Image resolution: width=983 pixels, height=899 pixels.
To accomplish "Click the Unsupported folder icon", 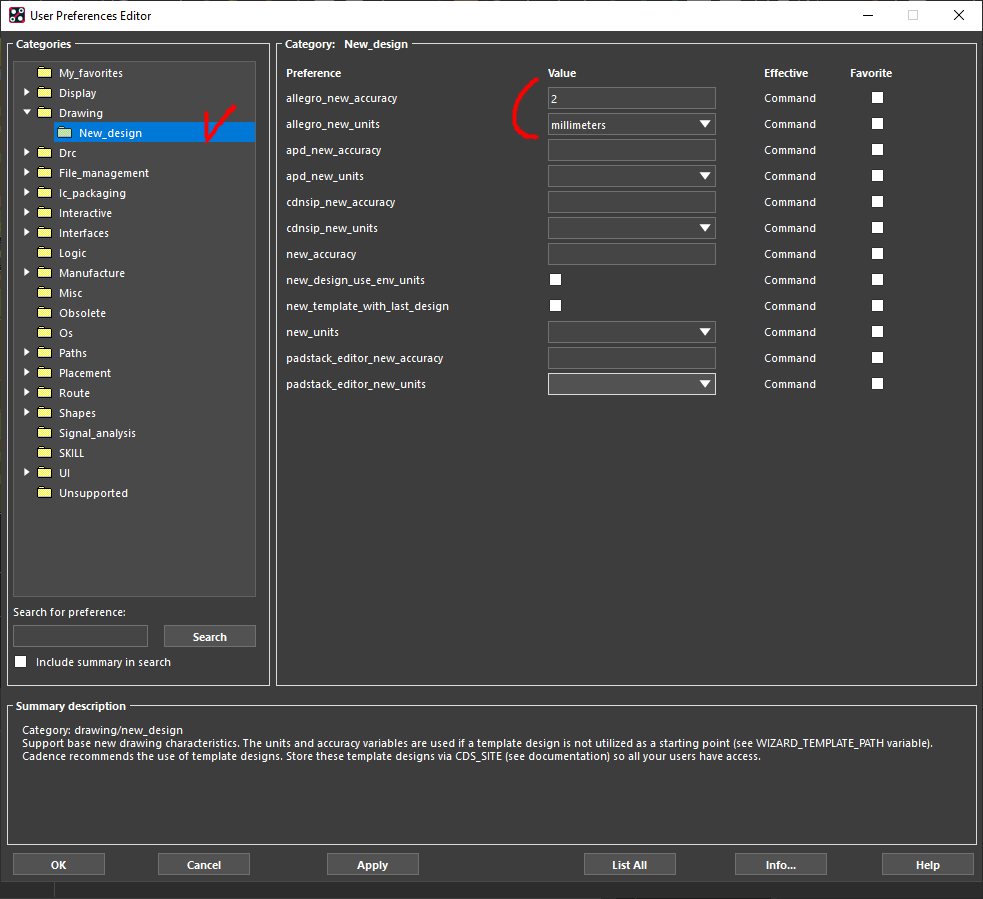I will 45,493.
